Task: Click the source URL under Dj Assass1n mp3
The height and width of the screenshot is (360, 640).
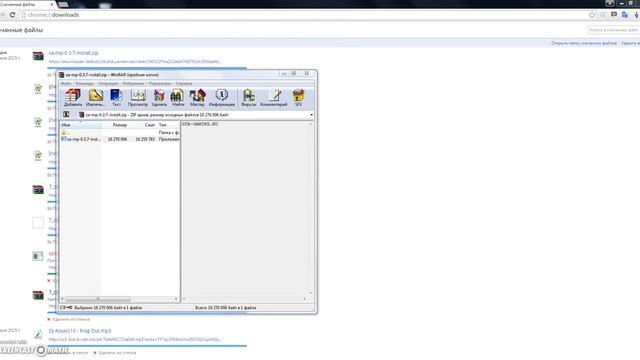Action: pyautogui.click(x=135, y=339)
